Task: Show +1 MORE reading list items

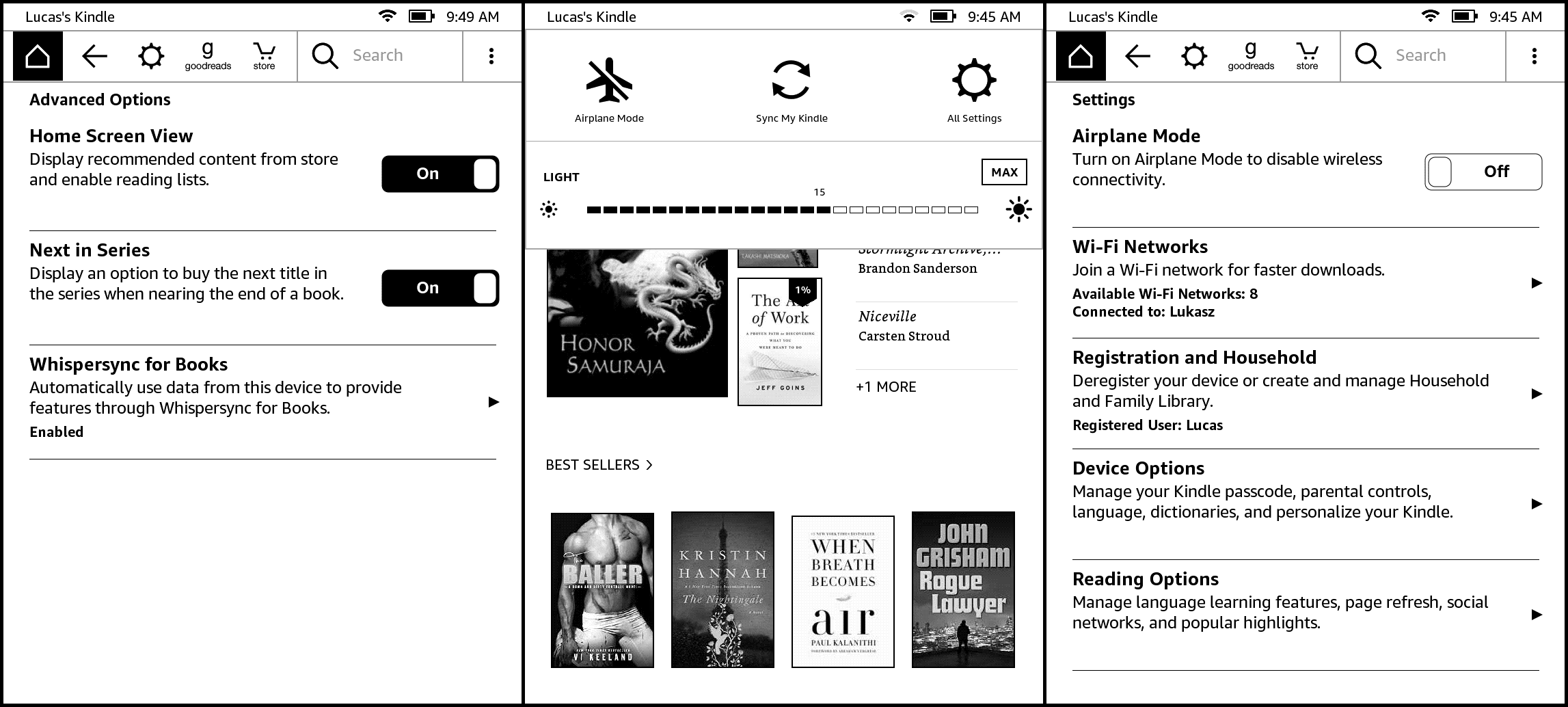Action: tap(886, 387)
